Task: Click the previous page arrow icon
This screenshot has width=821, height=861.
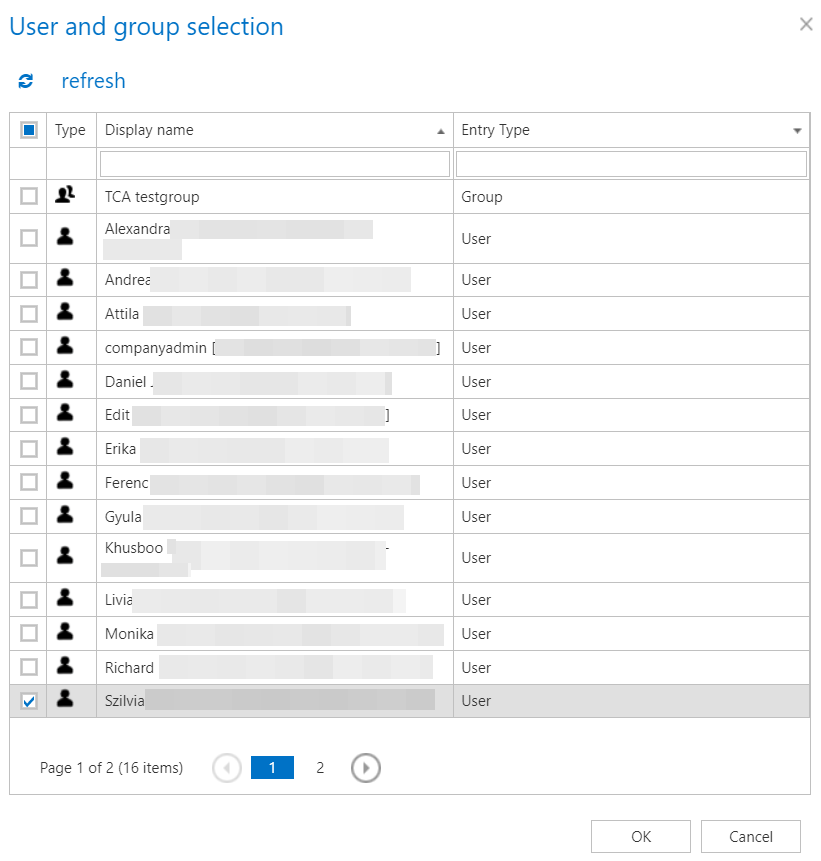Action: (227, 768)
